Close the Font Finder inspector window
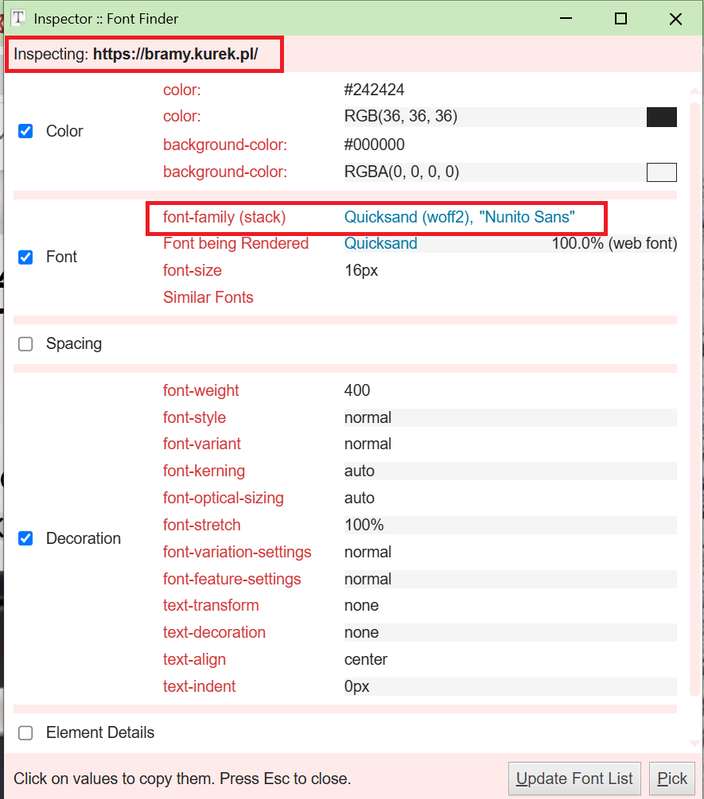 point(675,18)
